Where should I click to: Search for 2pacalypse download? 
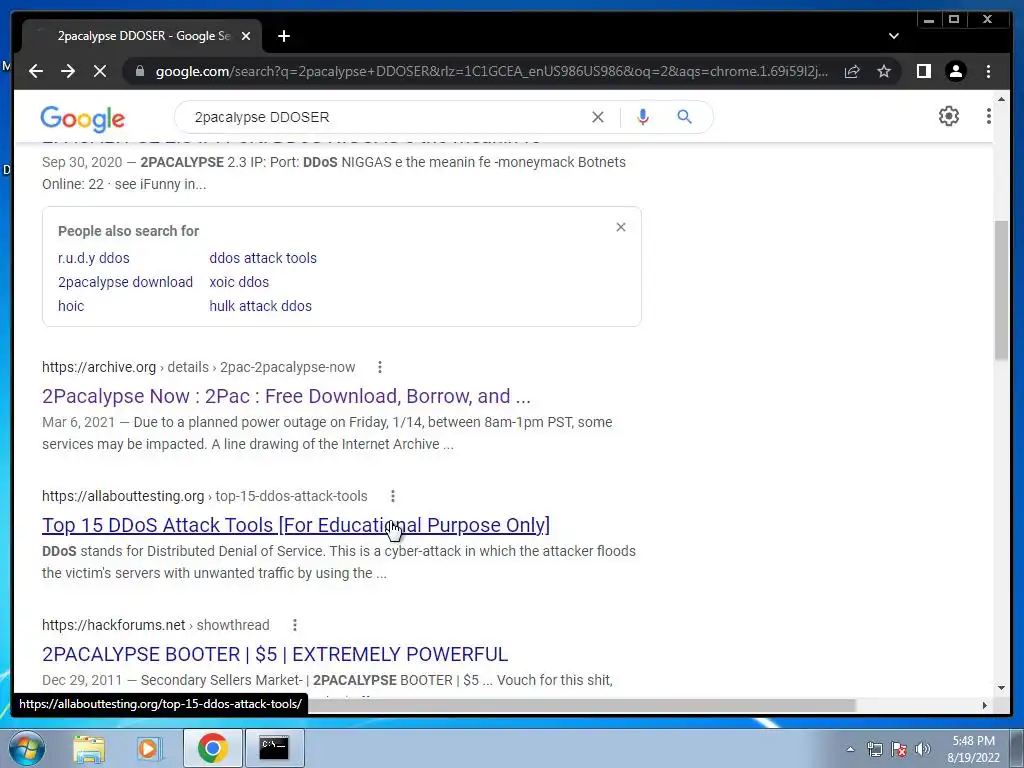(125, 282)
